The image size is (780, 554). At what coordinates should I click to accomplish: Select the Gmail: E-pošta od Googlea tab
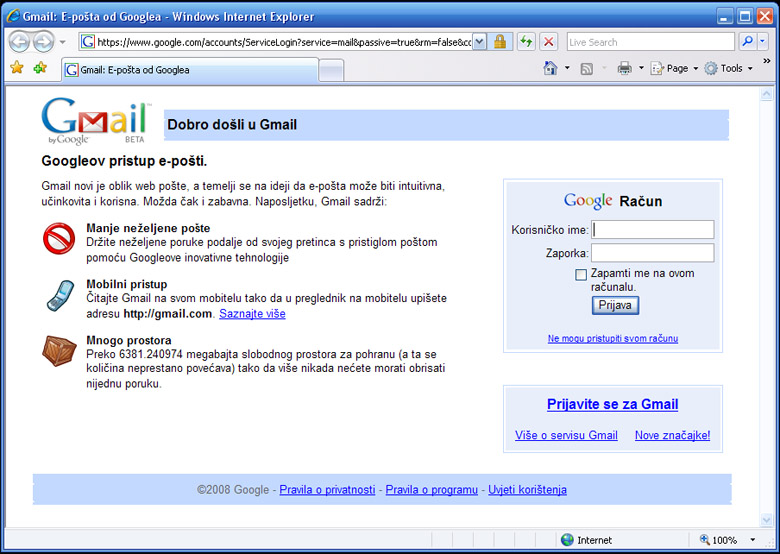coord(190,70)
